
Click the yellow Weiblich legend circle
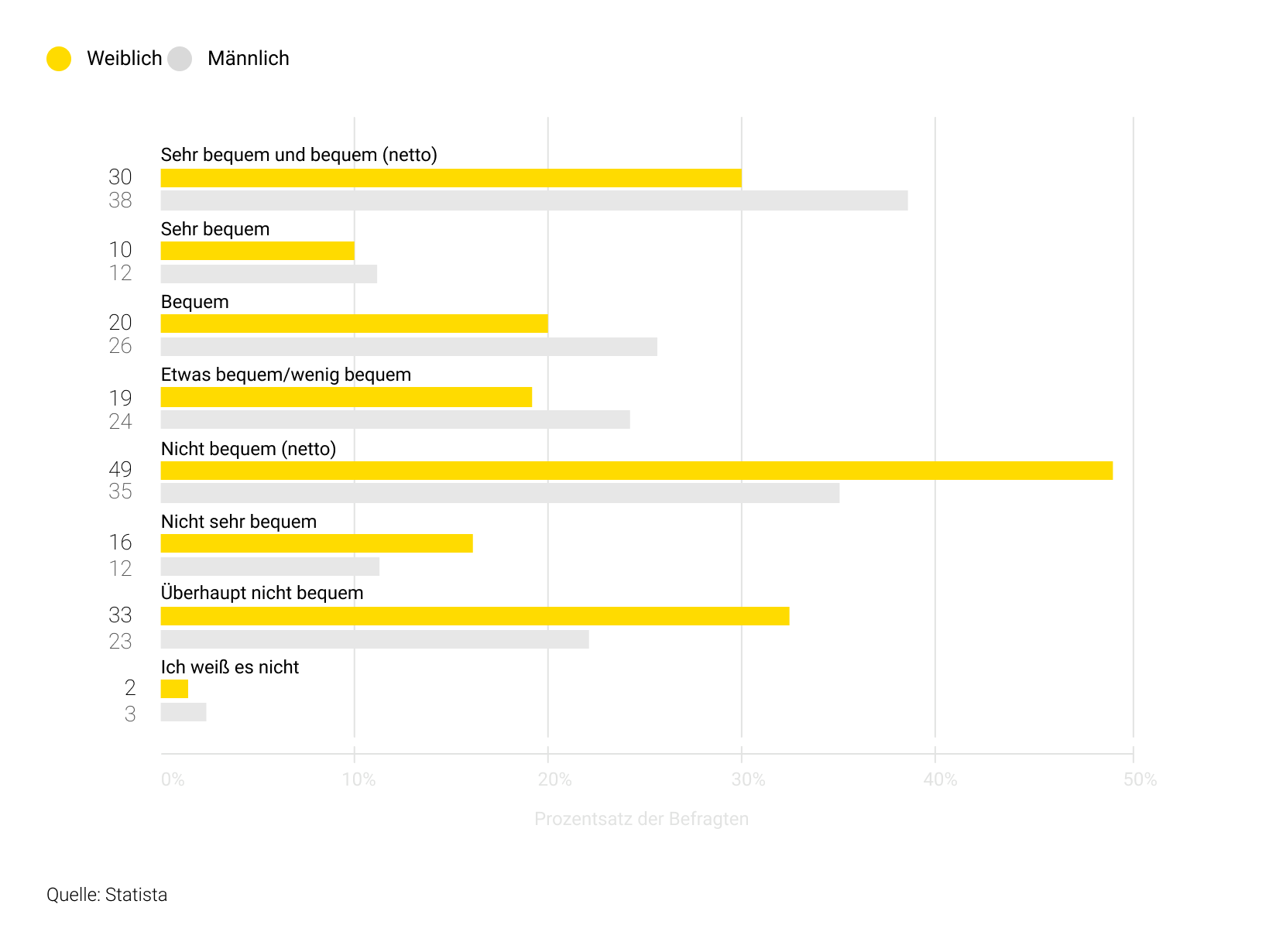pyautogui.click(x=59, y=59)
